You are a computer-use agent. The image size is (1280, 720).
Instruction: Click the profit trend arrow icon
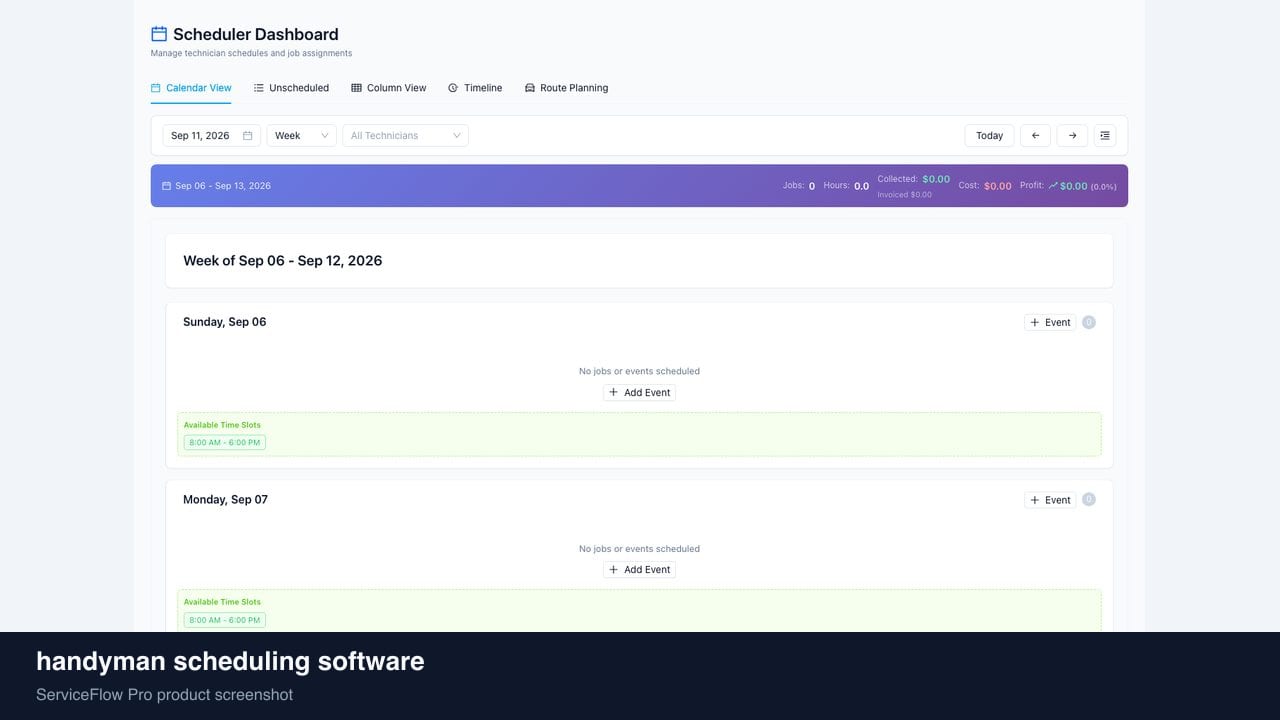click(x=1053, y=186)
